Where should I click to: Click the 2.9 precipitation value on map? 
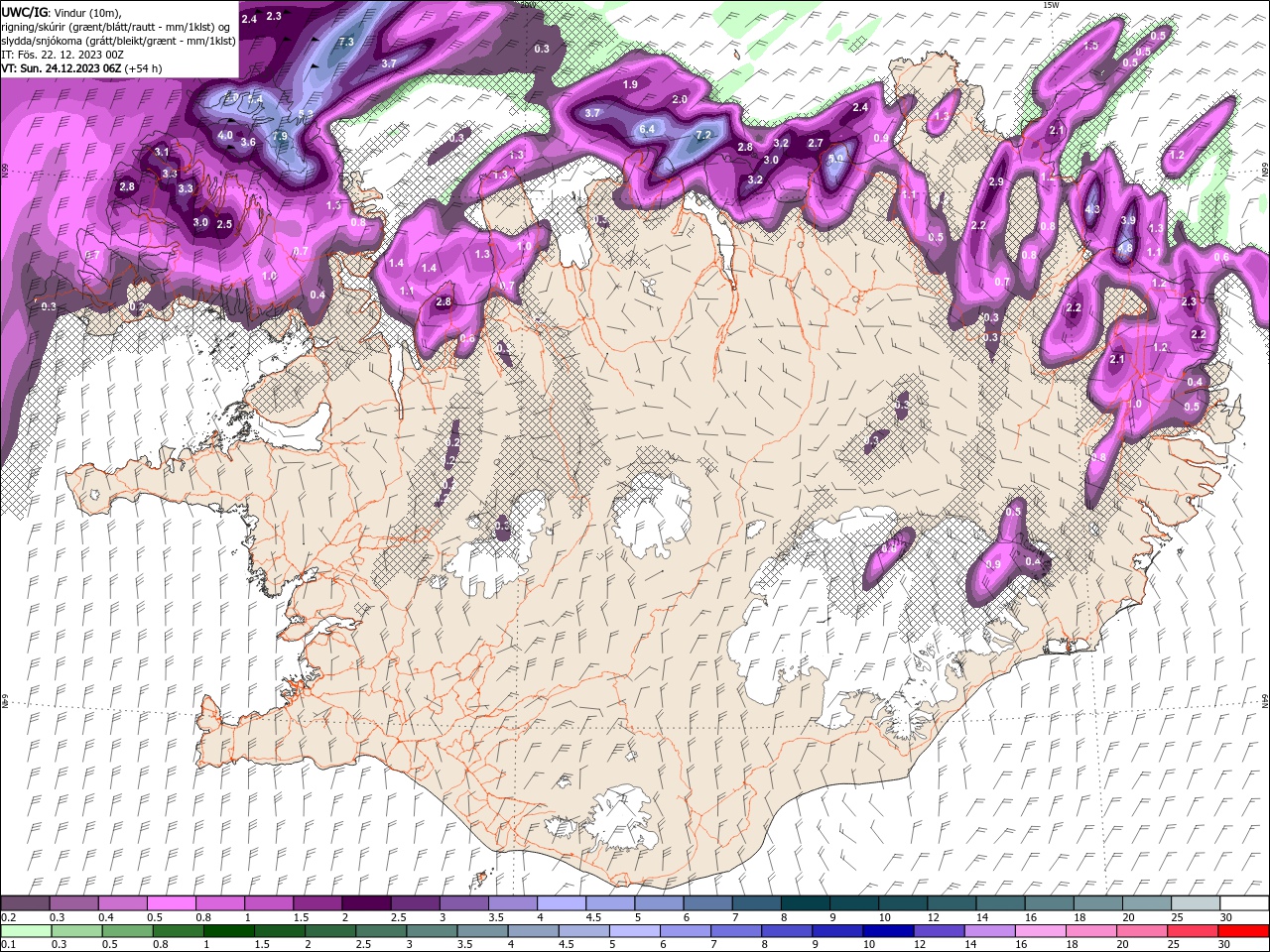click(x=997, y=182)
